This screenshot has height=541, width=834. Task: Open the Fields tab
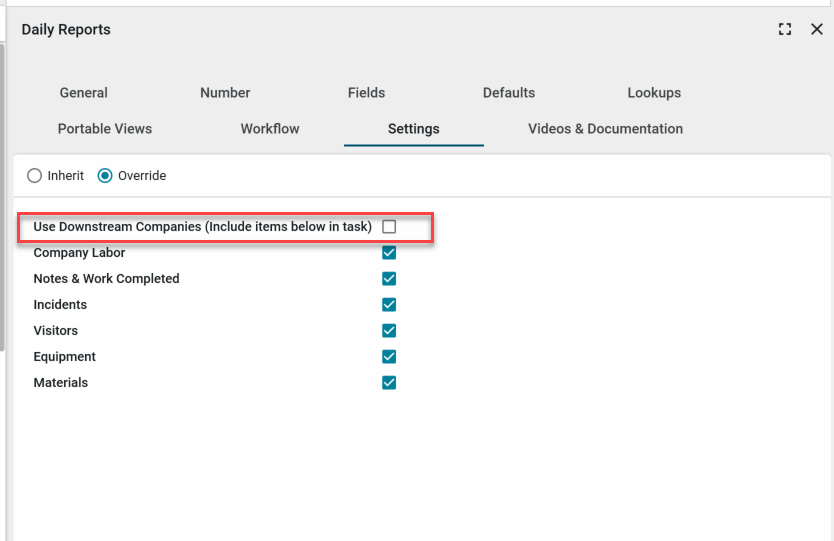pos(366,93)
